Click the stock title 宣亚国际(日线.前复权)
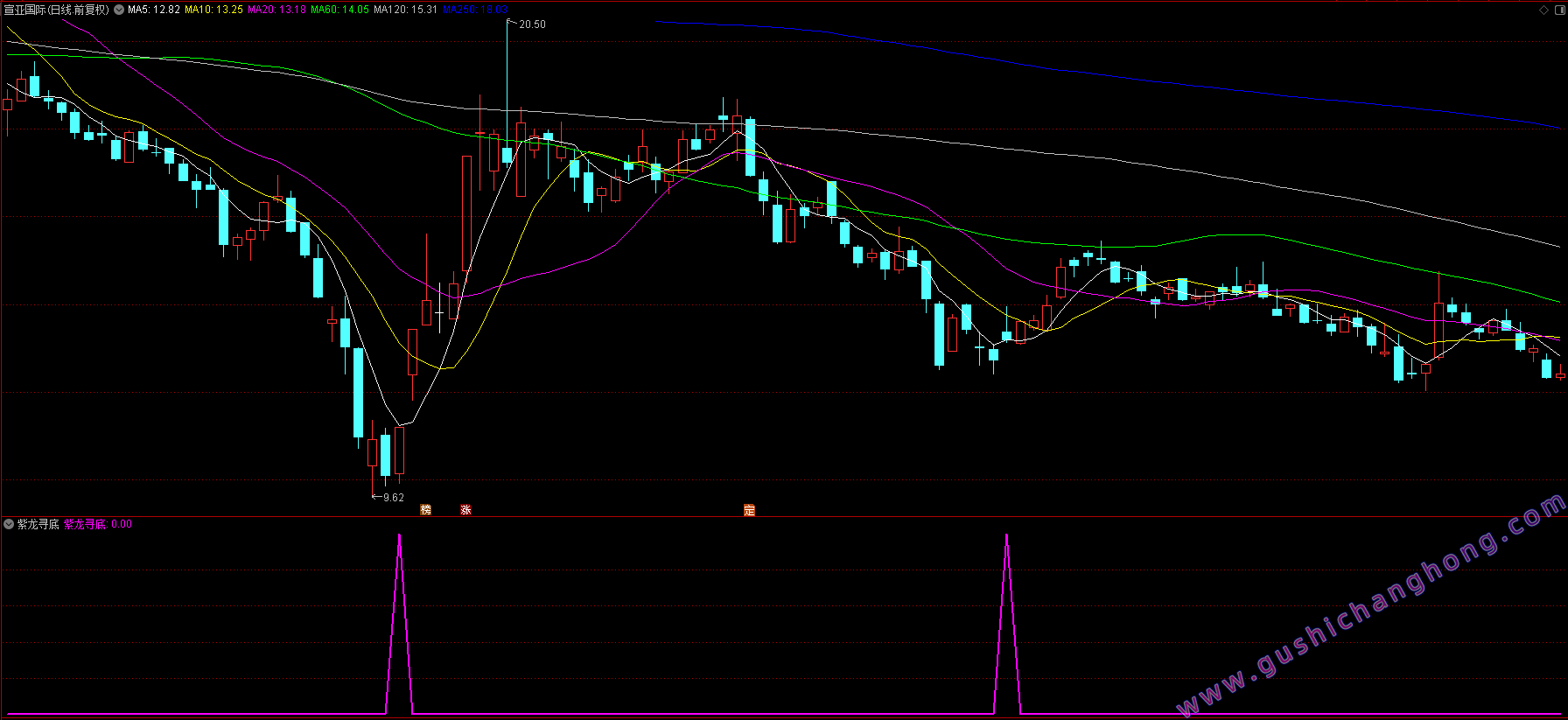This screenshot has height=720, width=1568. click(x=57, y=10)
